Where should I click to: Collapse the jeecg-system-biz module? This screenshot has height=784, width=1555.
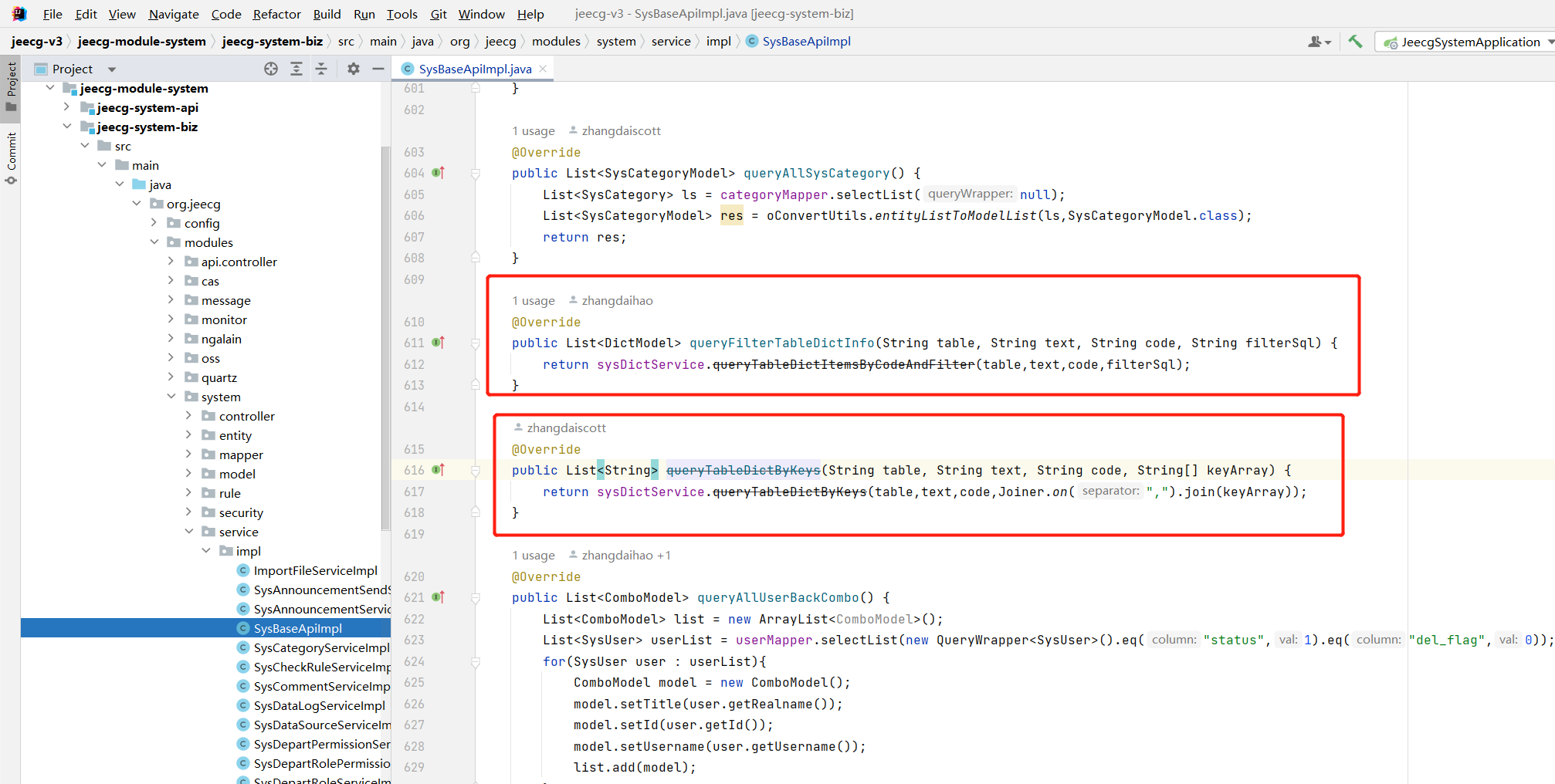[x=67, y=127]
